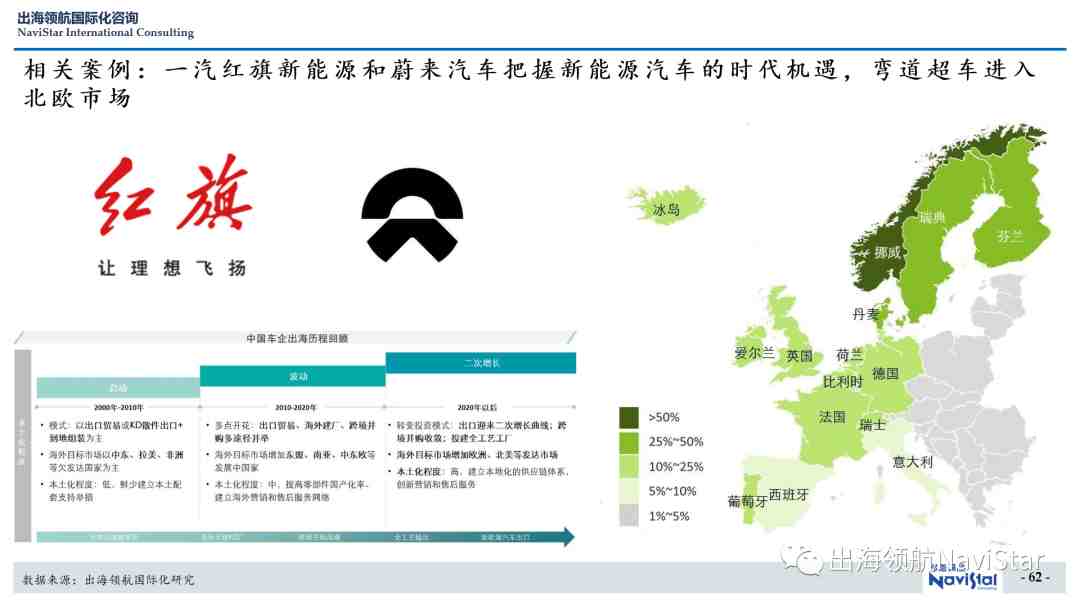This screenshot has width=1080, height=608.
Task: Click the 启动 phase bar
Action: pyautogui.click(x=118, y=388)
